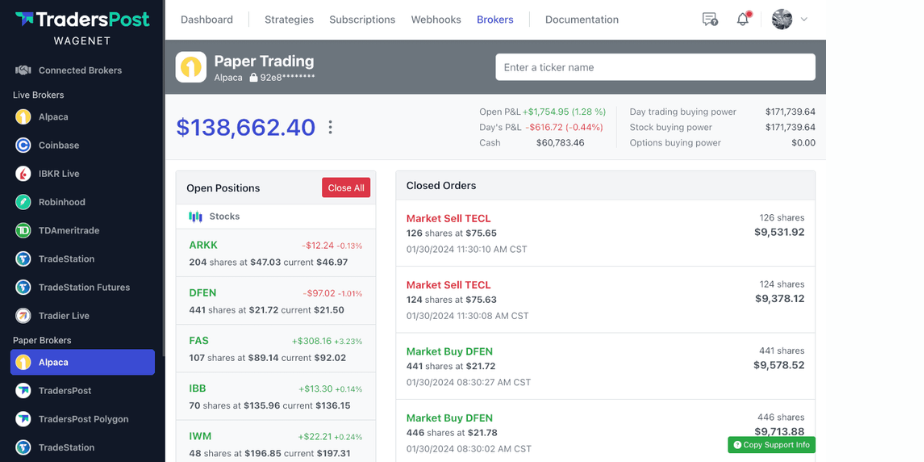This screenshot has width=924, height=462.
Task: Open Market Sell TECL 124 shares order
Action: 605,300
